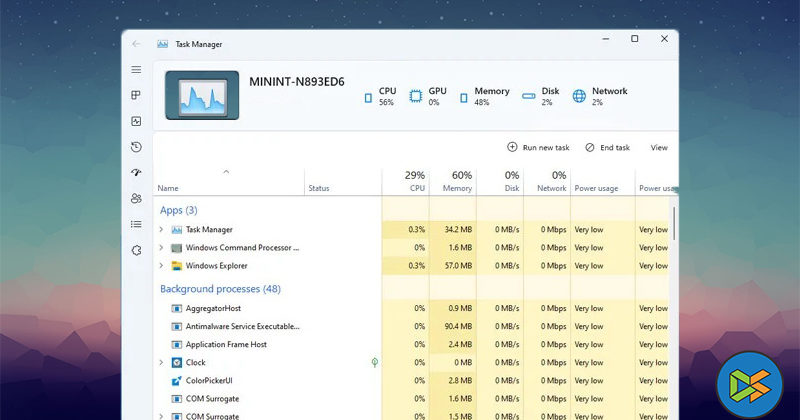
Task: Select the Antimalware Service Executable row
Action: (242, 326)
